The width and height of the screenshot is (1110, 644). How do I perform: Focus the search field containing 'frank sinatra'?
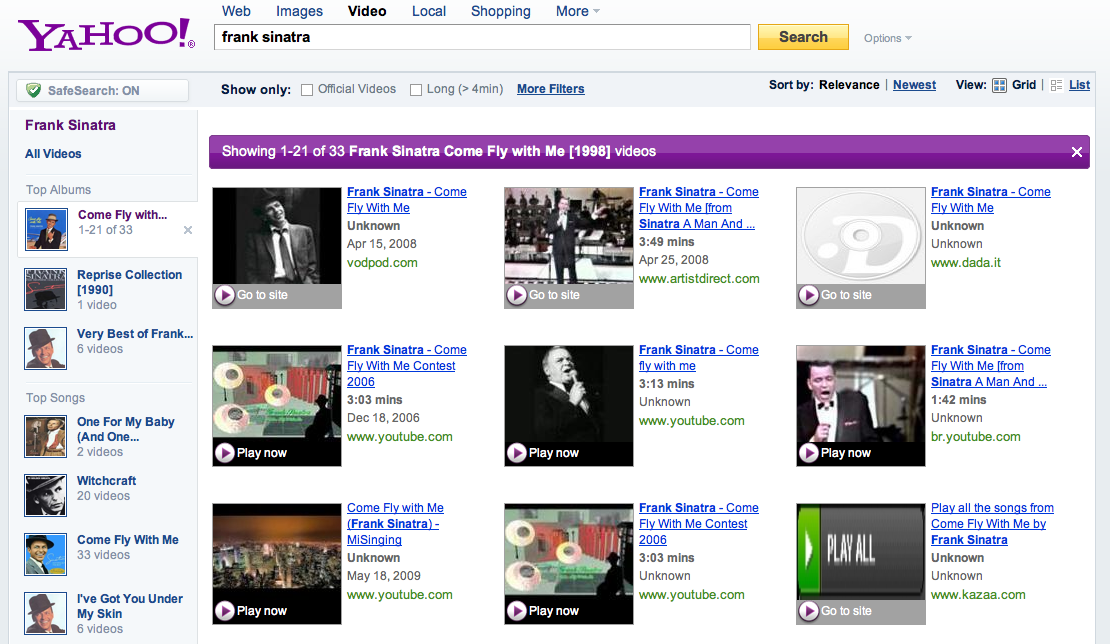tap(482, 37)
